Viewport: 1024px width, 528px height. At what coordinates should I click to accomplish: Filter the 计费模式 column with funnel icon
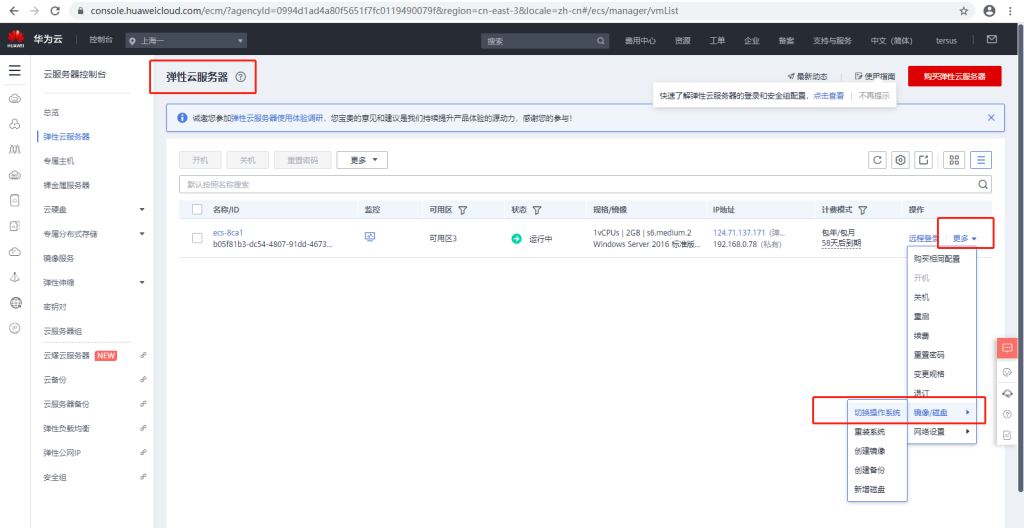point(862,210)
